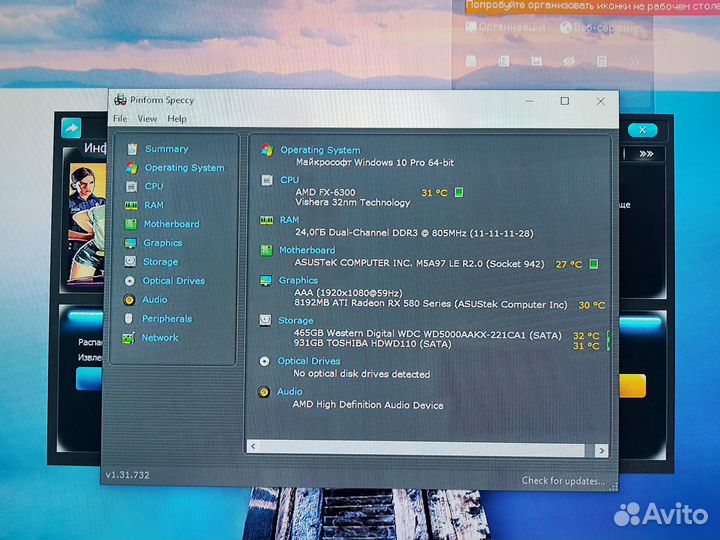Click CPU icon beside CPU heading in summary
This screenshot has width=720, height=540.
(267, 180)
